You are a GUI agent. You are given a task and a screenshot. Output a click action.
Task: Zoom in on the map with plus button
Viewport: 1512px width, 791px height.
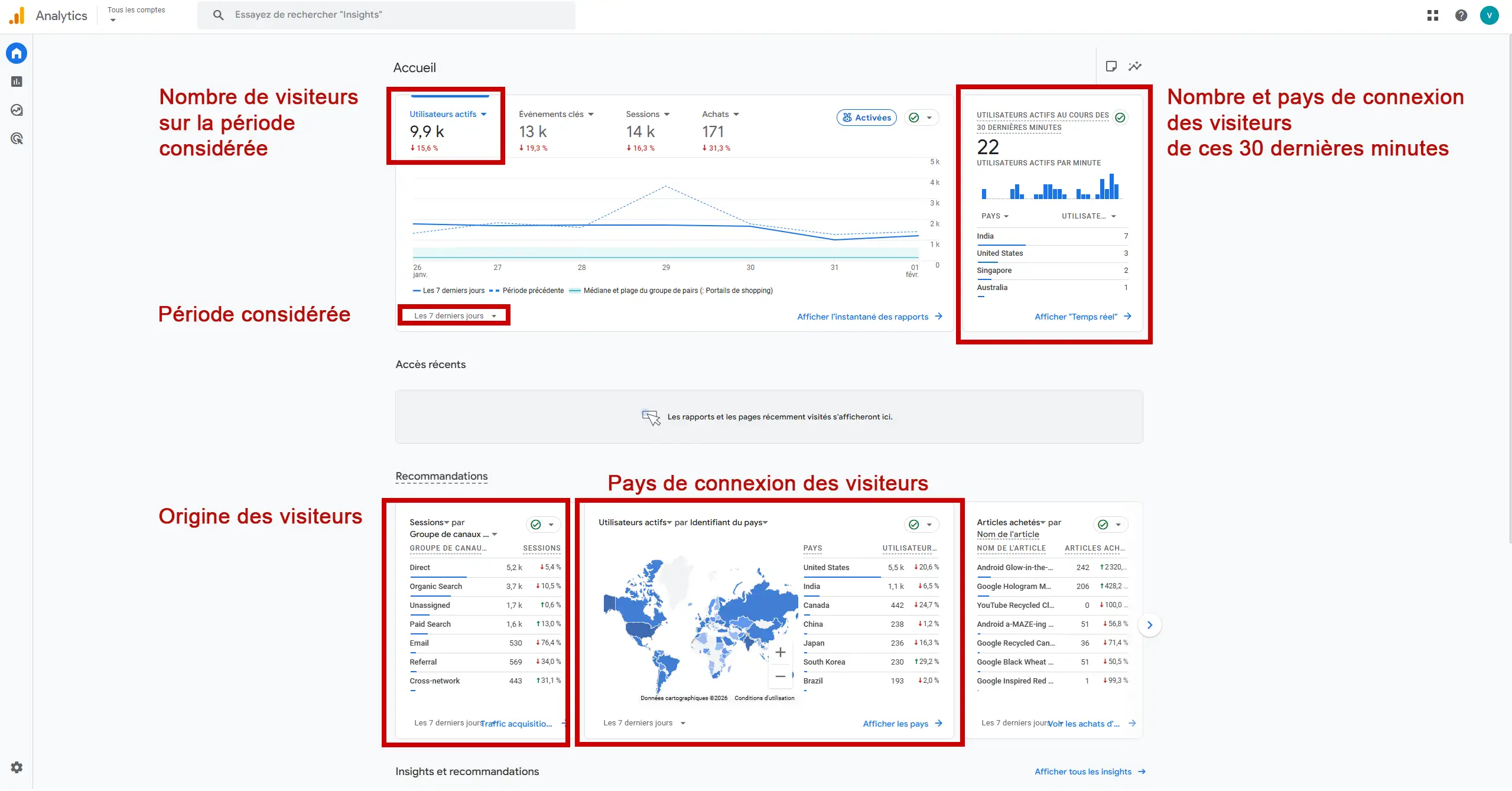[x=780, y=652]
